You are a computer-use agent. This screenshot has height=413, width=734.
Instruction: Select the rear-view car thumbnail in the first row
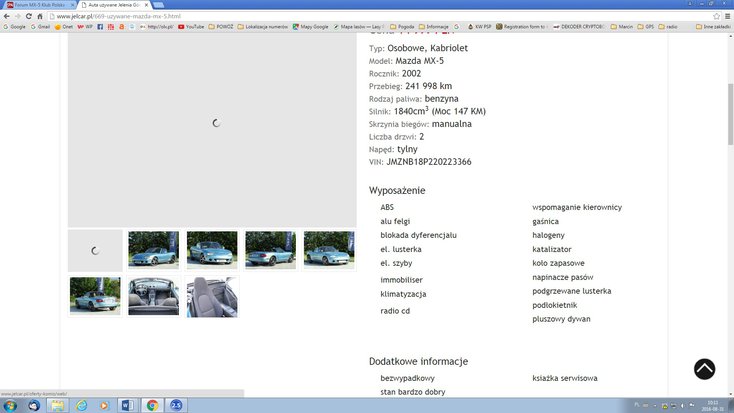point(271,250)
